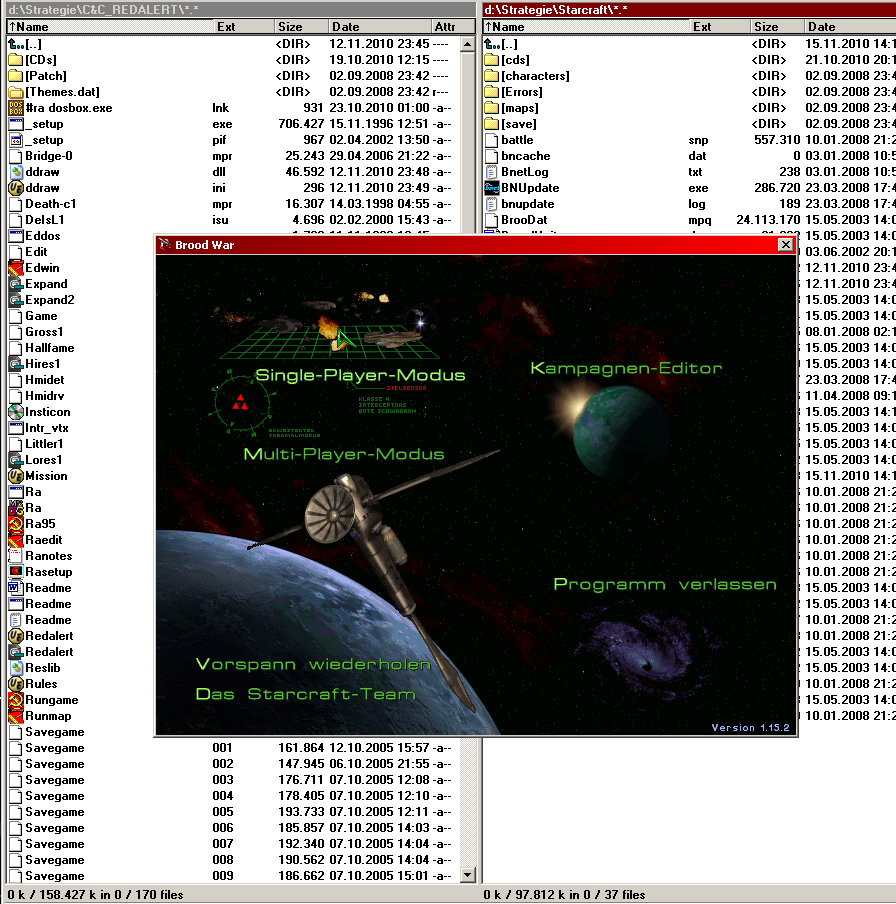
Task: Select the Redalert ini file icon
Action: pos(16,636)
